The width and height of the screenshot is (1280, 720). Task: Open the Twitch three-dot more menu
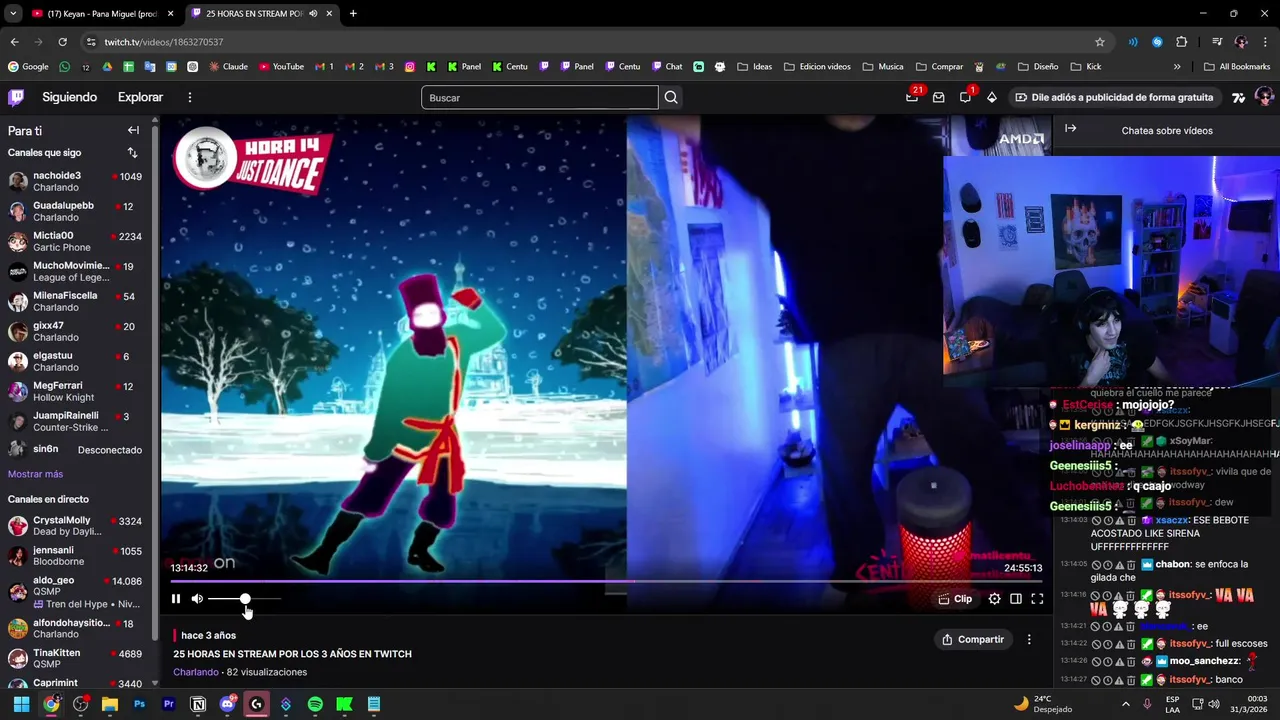tap(190, 97)
